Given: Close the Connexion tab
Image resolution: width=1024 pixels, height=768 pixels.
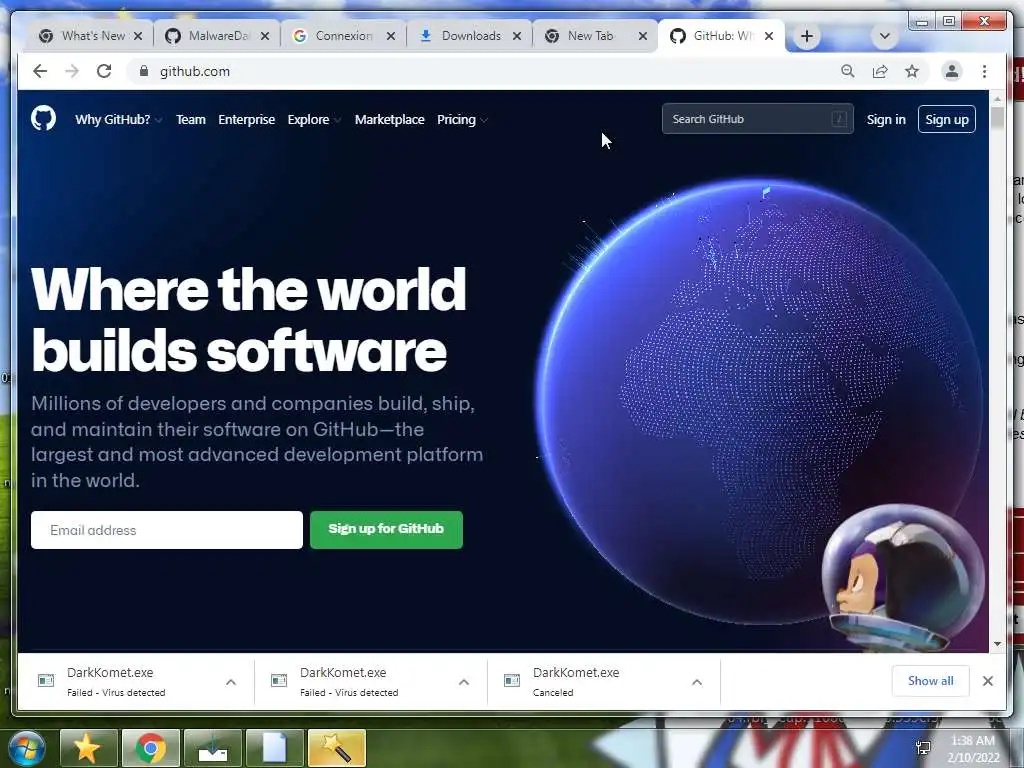Looking at the screenshot, I should coord(391,37).
